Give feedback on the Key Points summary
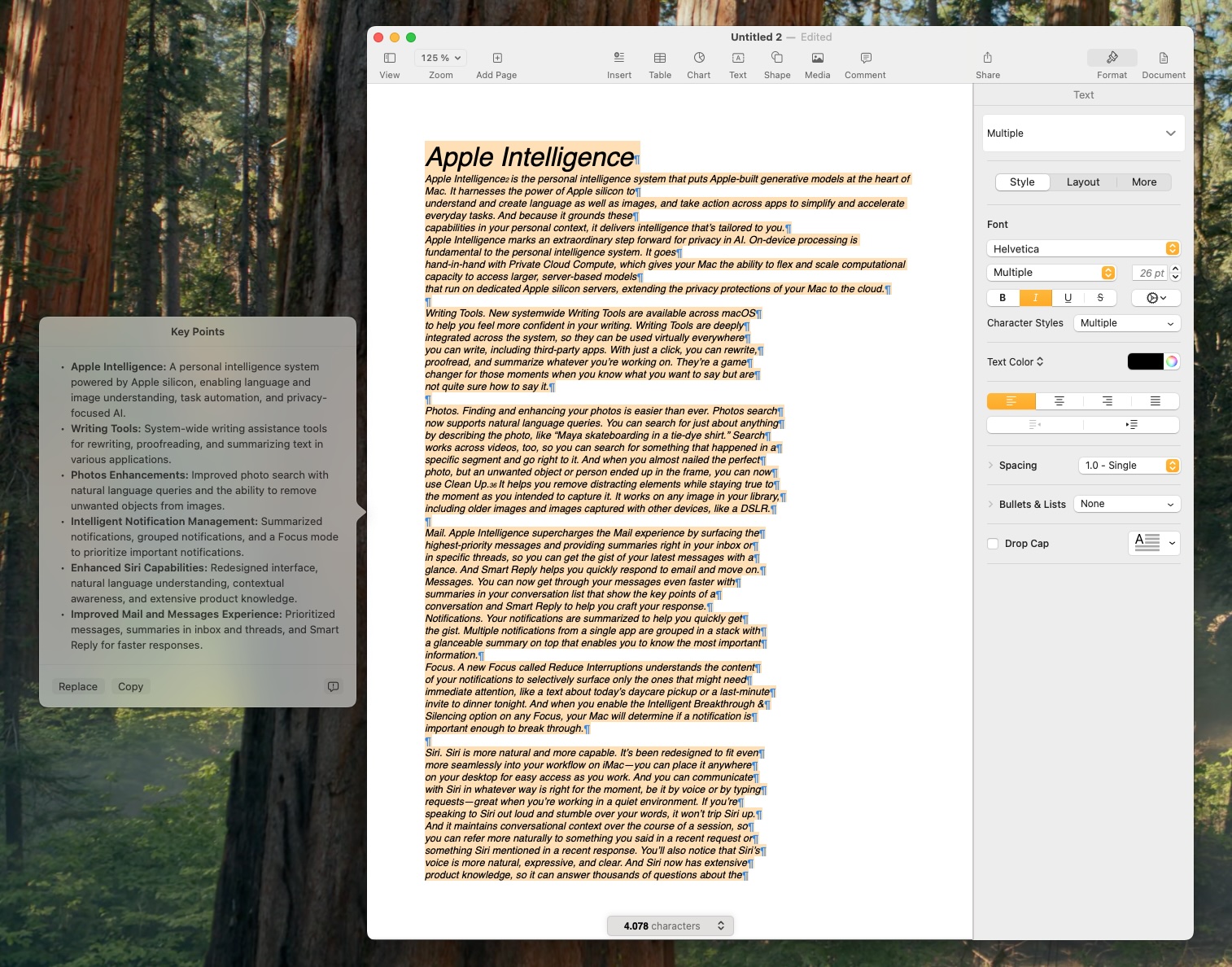 [333, 686]
